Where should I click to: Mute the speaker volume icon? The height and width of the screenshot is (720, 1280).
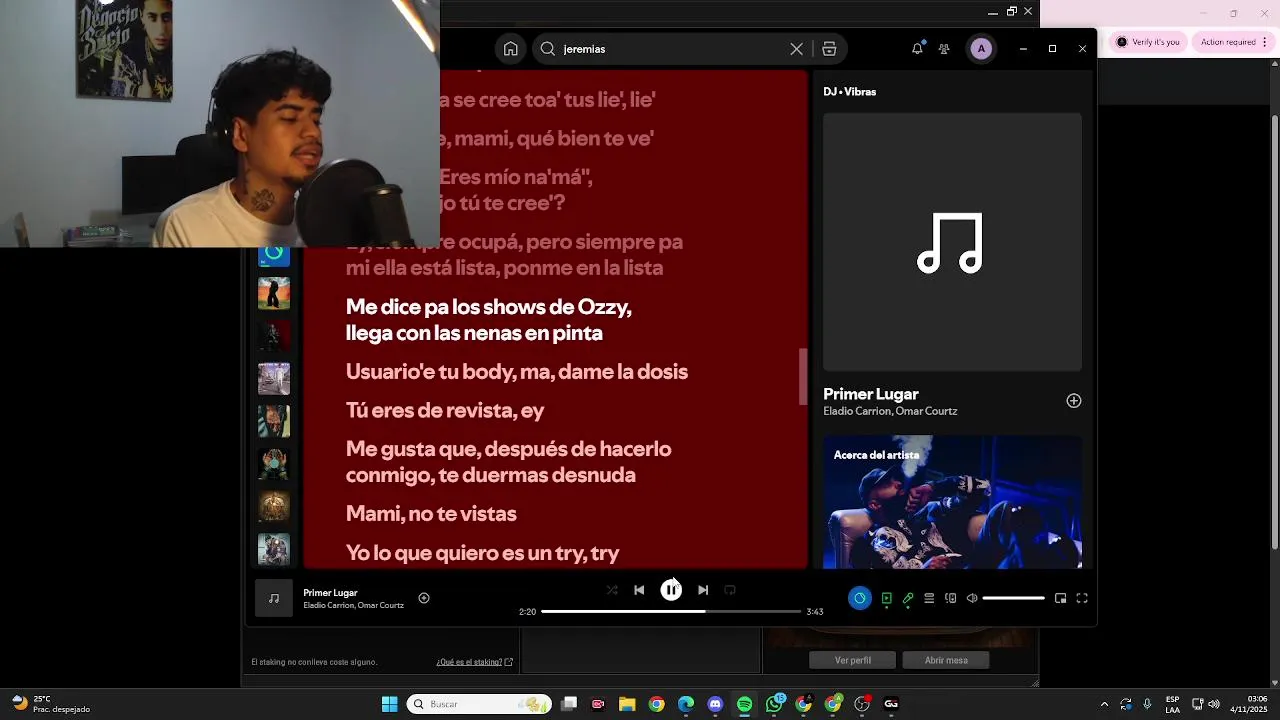[x=972, y=598]
